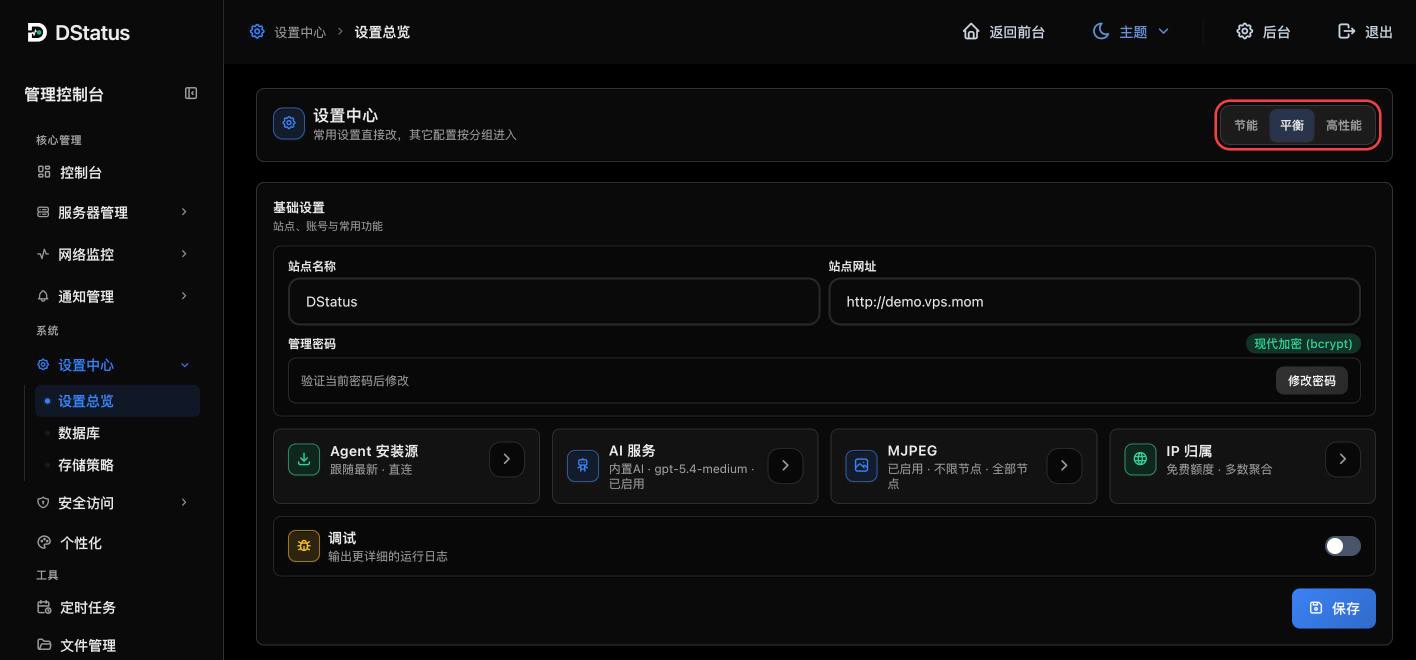Click the 个性化 palette icon
The image size is (1416, 660).
(x=44, y=542)
